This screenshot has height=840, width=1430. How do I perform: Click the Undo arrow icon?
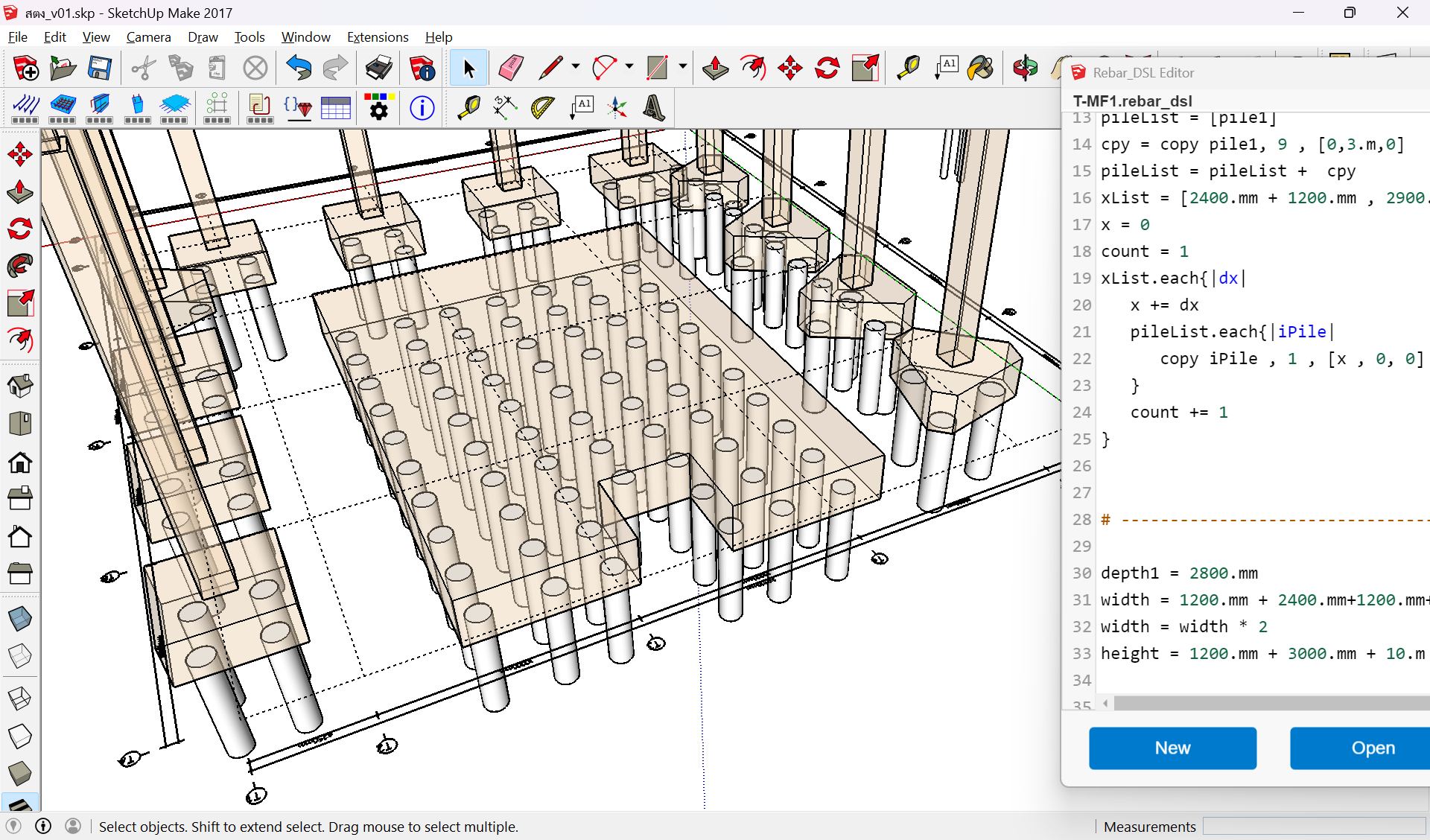tap(299, 69)
